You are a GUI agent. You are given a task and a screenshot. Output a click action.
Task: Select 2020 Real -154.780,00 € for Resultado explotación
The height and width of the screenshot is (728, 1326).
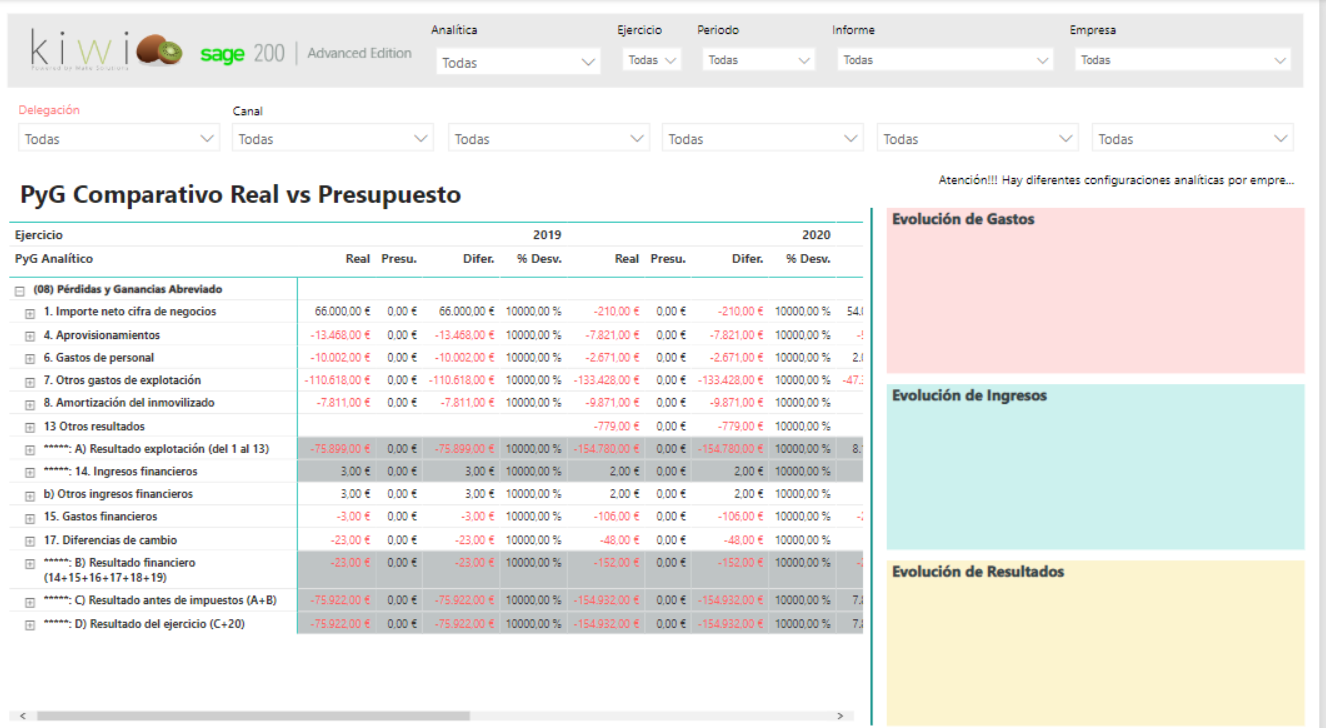[608, 449]
